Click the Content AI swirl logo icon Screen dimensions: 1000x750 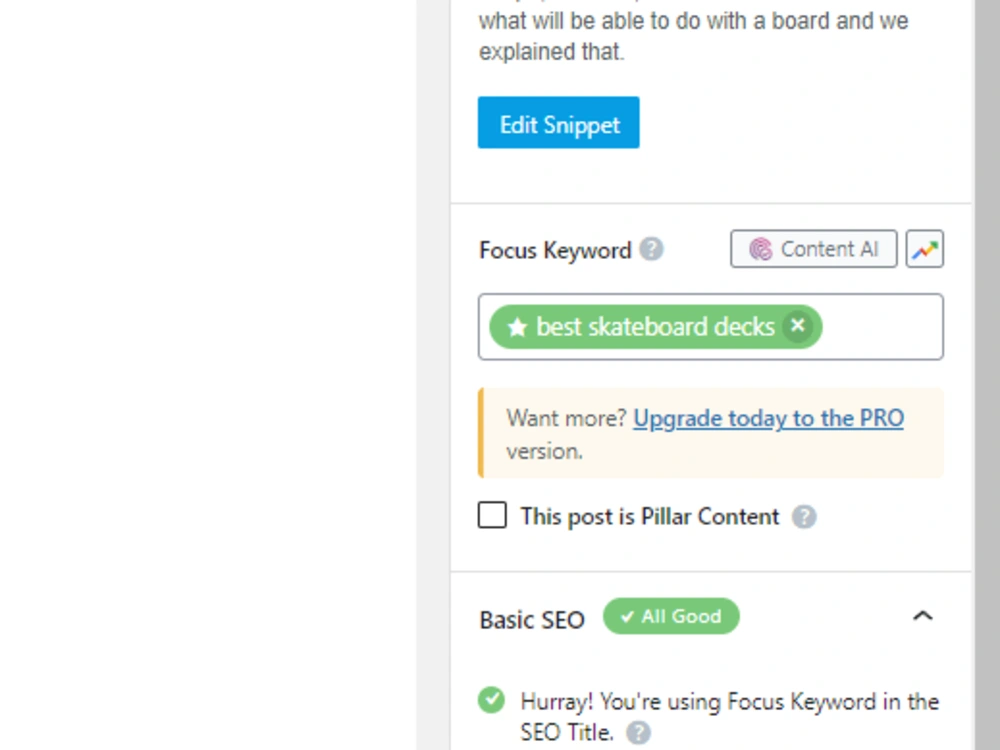[760, 249]
